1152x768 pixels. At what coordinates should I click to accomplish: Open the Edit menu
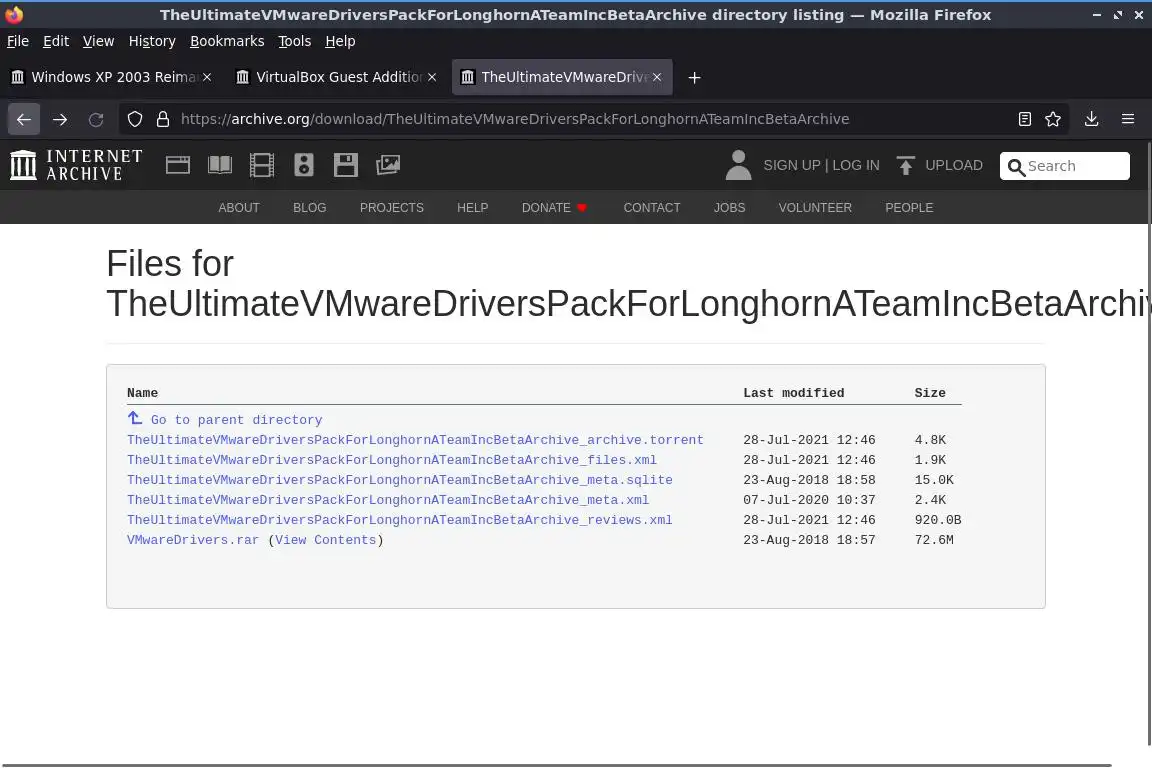click(x=56, y=41)
